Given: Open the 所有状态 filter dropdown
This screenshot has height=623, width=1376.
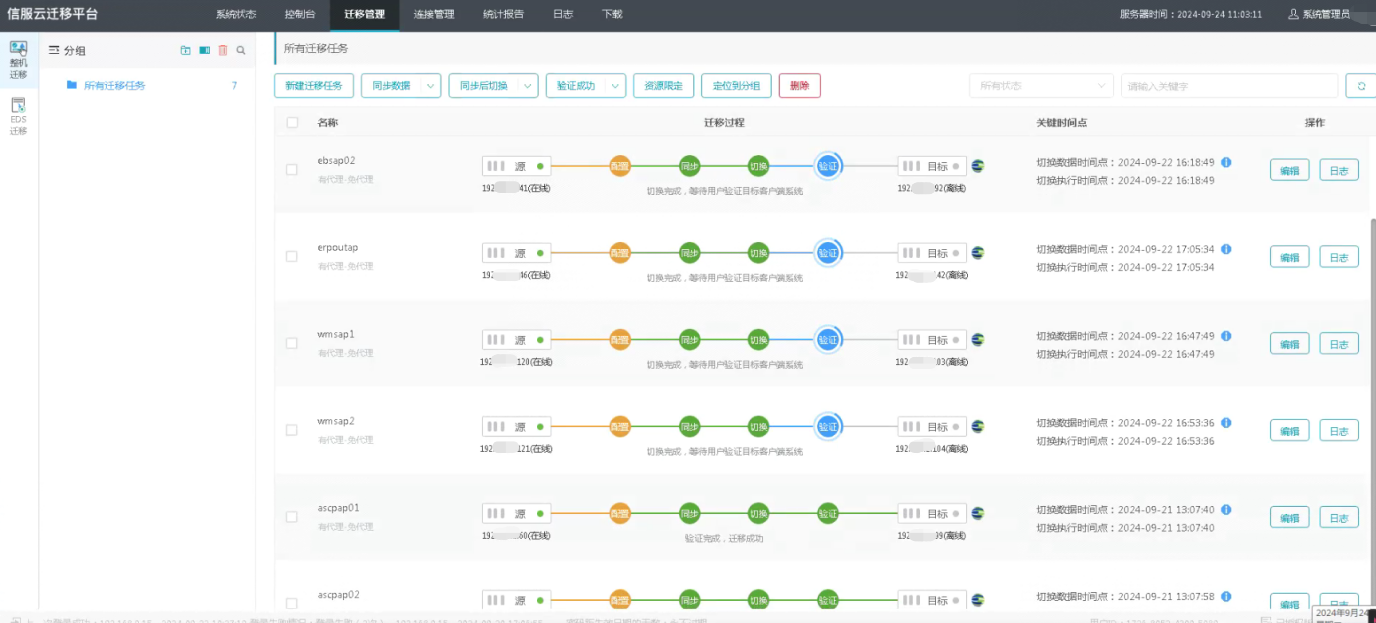Looking at the screenshot, I should click(1040, 86).
